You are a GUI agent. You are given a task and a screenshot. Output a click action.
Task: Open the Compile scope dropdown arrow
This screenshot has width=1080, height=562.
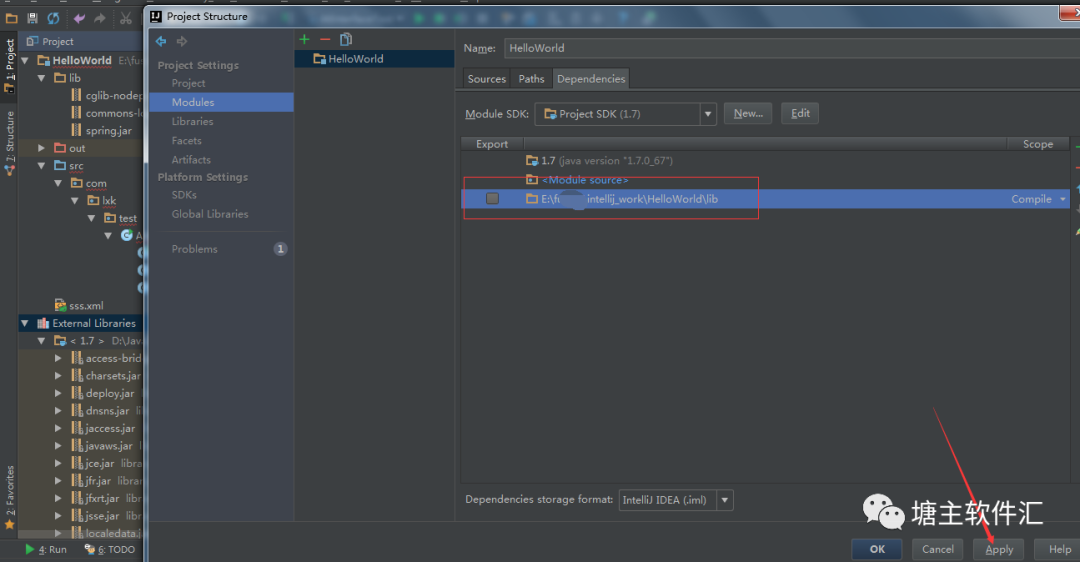[1063, 199]
